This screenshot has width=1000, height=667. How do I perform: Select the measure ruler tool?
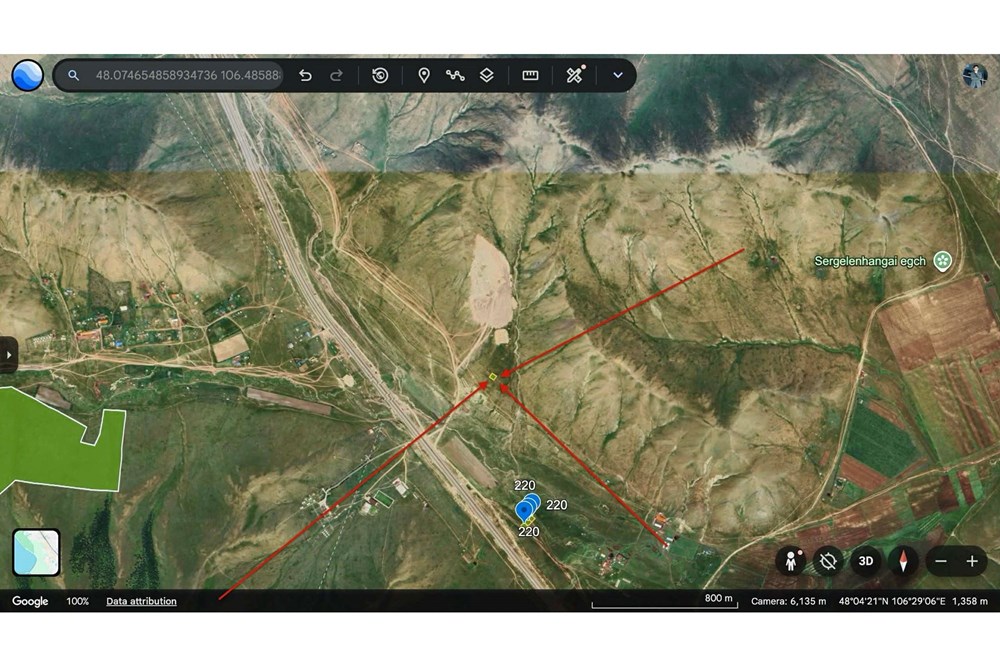pos(530,75)
